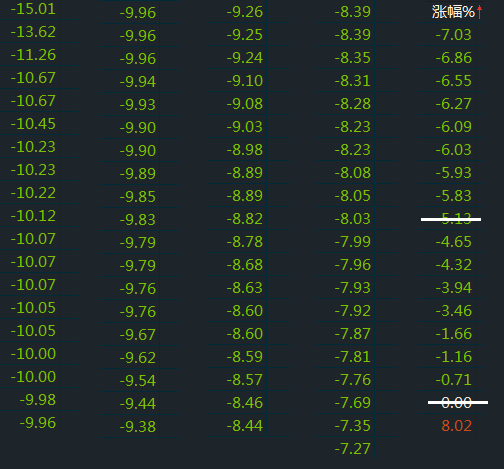This screenshot has width=504, height=469.
Task: Select the -9.26 value
Action: (x=245, y=12)
